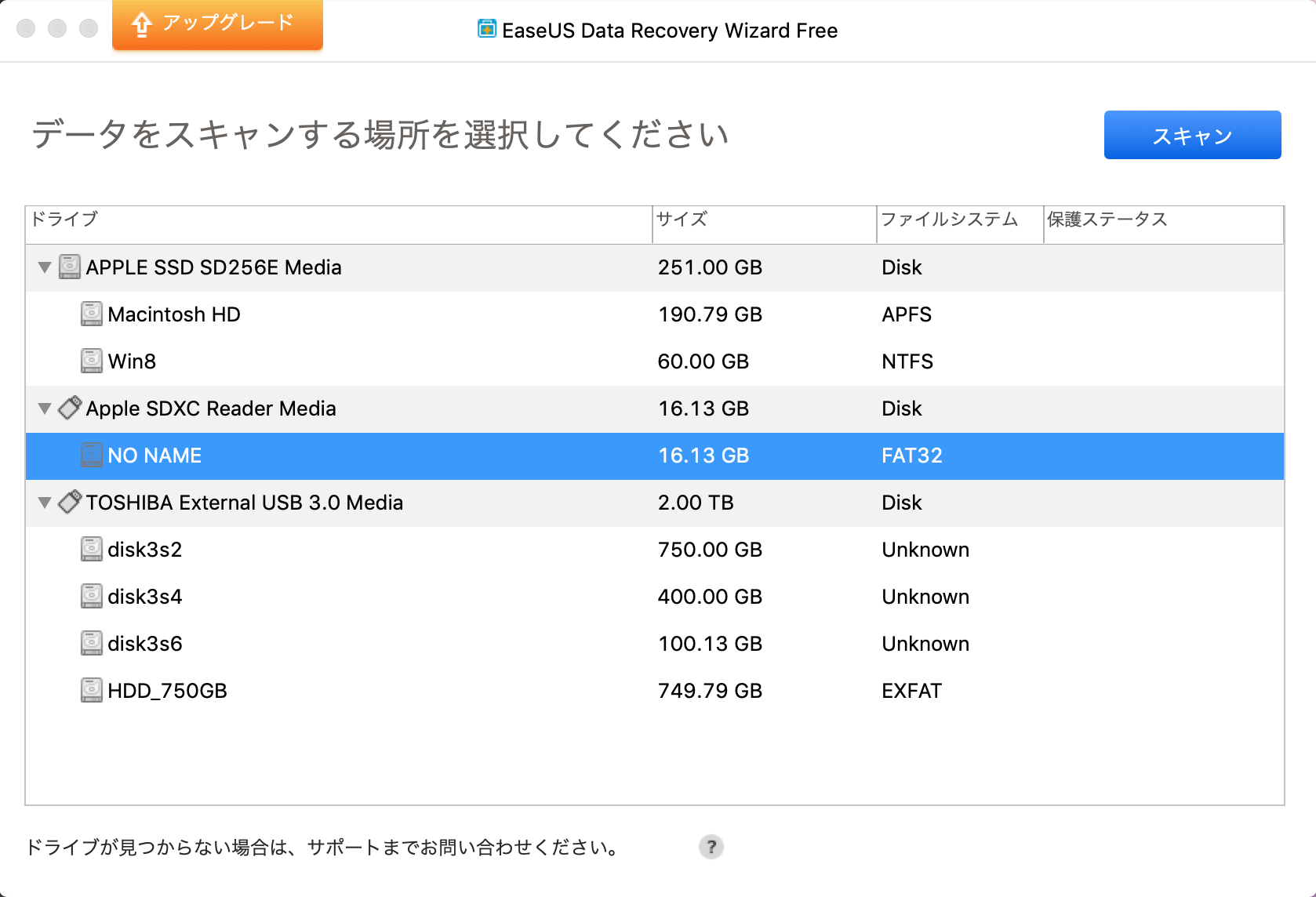Screen dimensions: 1316x897
Task: Sort by the ファイルシステム column header
Action: tap(960, 224)
